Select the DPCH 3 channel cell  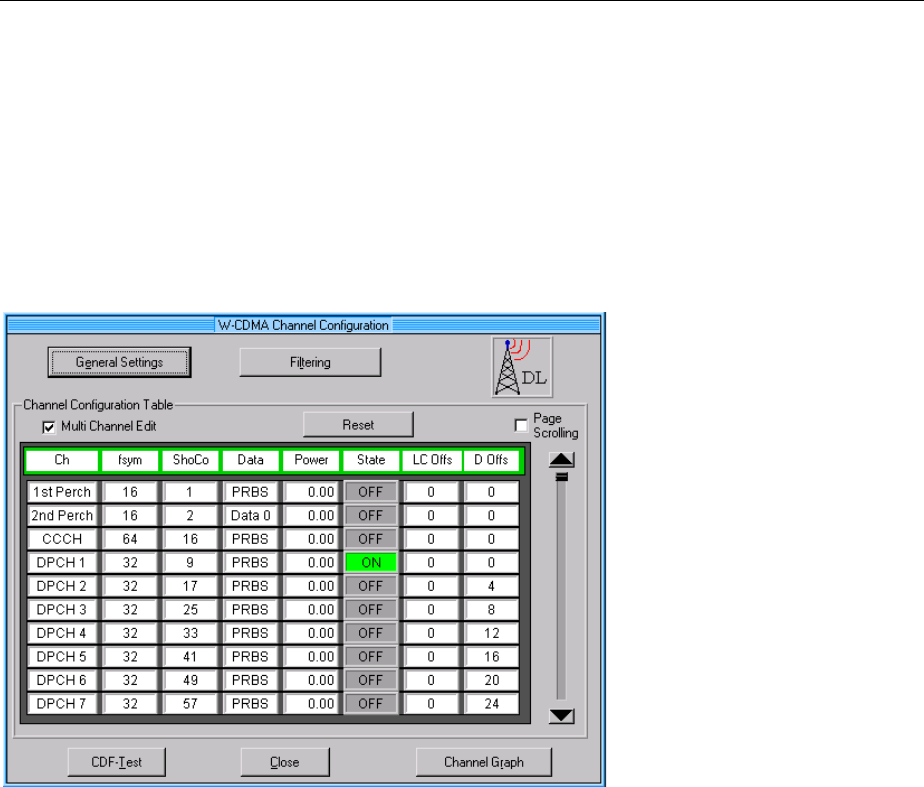62,610
